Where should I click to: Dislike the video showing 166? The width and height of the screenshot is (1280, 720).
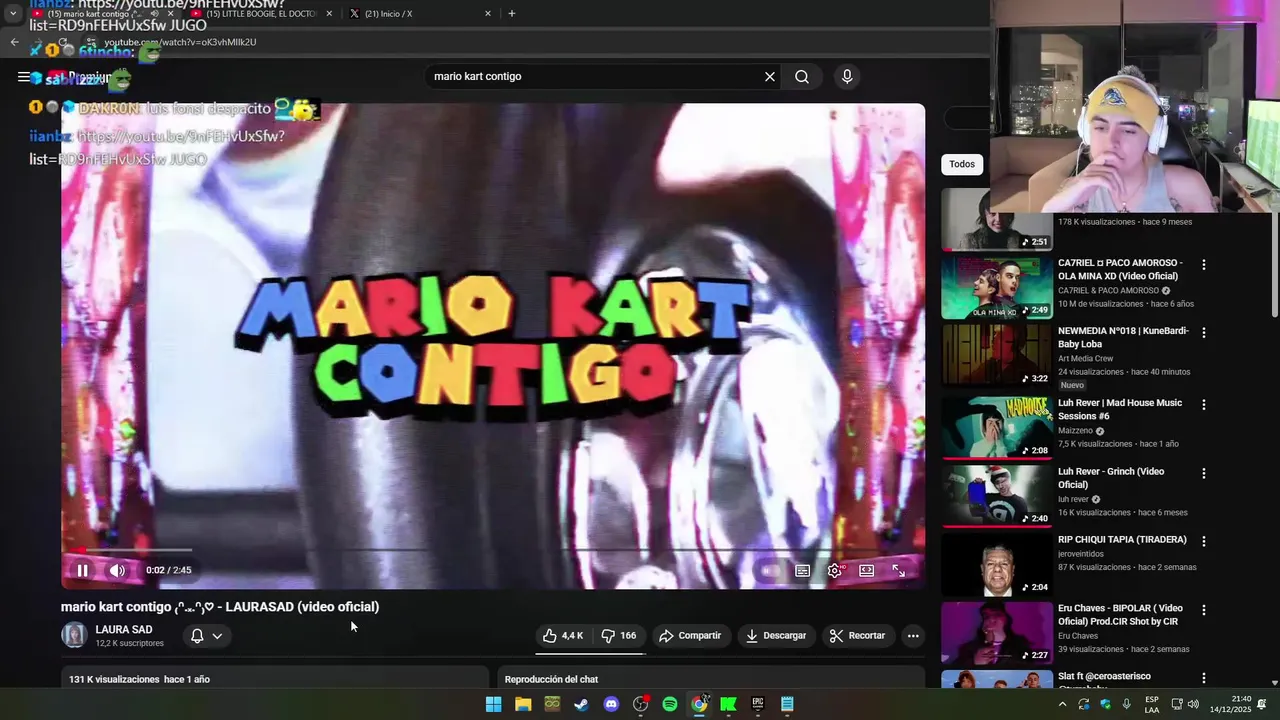tap(618, 636)
